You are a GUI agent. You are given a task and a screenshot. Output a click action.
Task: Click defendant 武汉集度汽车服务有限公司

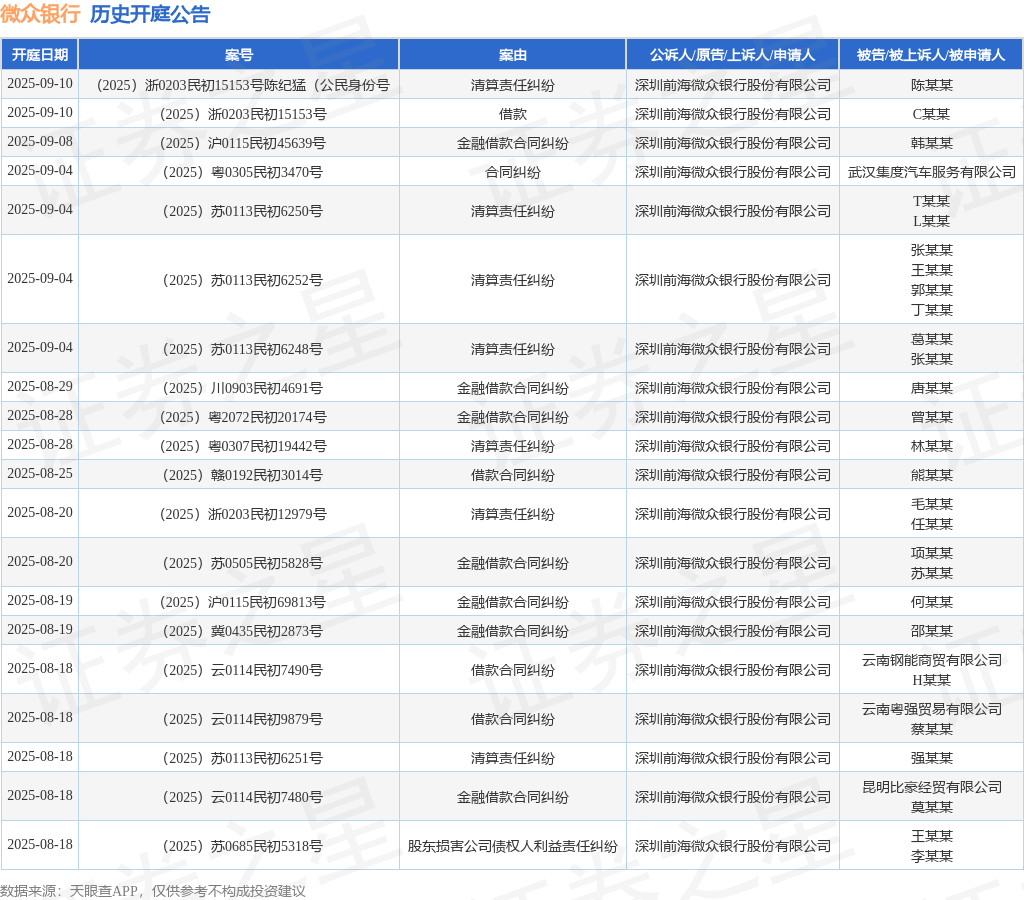(x=932, y=172)
